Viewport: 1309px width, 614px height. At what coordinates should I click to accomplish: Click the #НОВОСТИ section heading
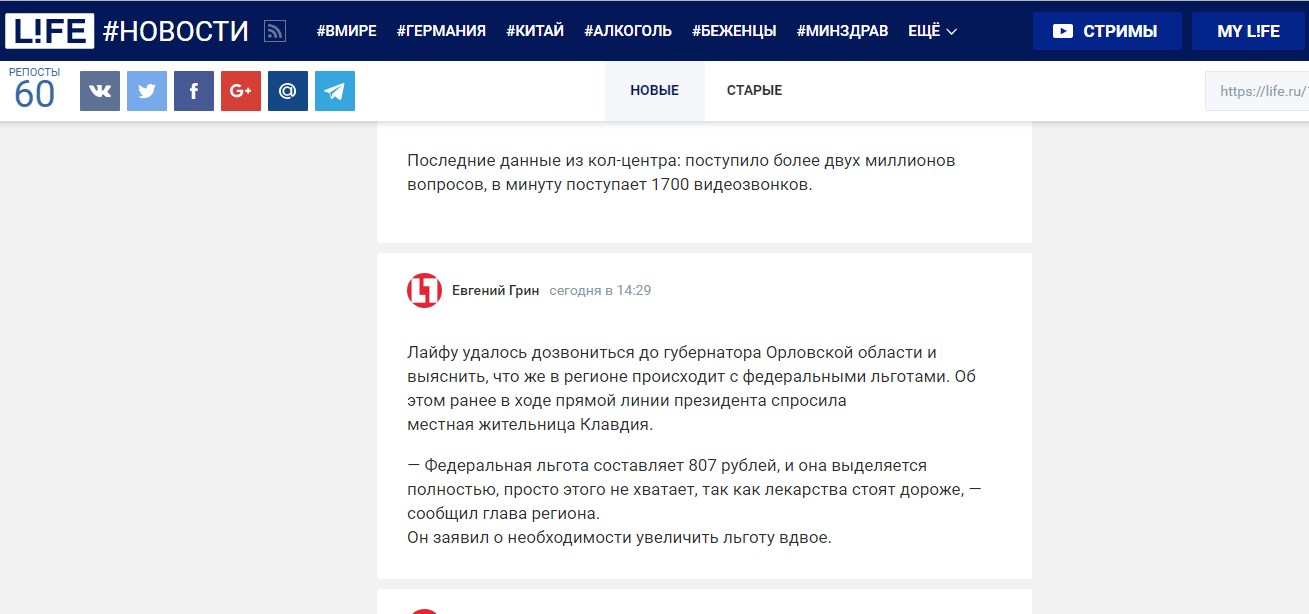tap(176, 31)
